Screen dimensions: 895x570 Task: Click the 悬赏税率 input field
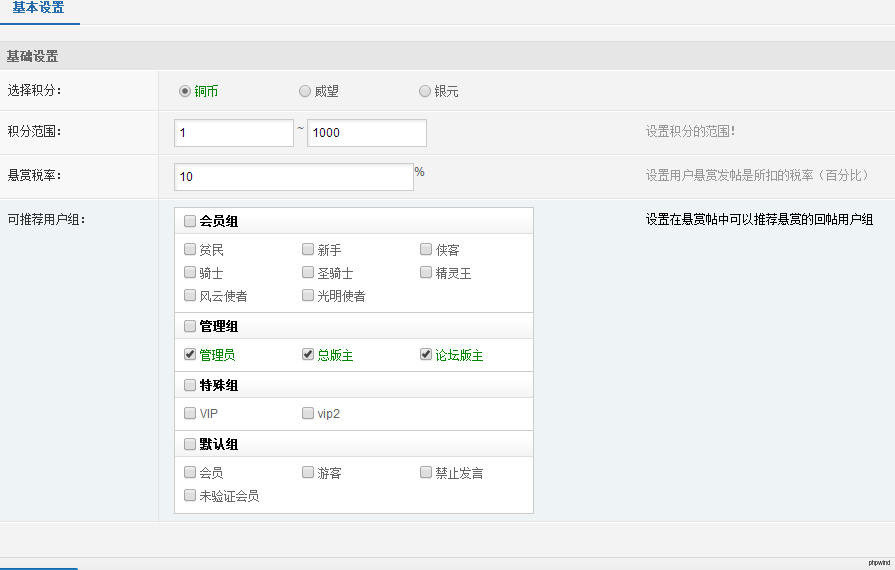[x=293, y=177]
